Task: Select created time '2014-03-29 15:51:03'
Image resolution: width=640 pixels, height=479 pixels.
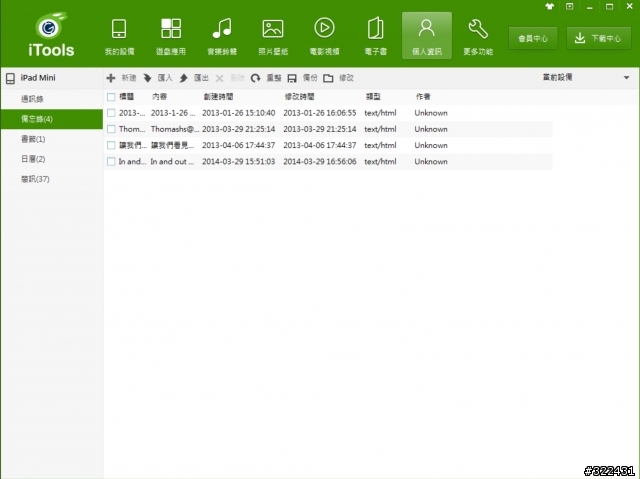Action: [x=238, y=162]
